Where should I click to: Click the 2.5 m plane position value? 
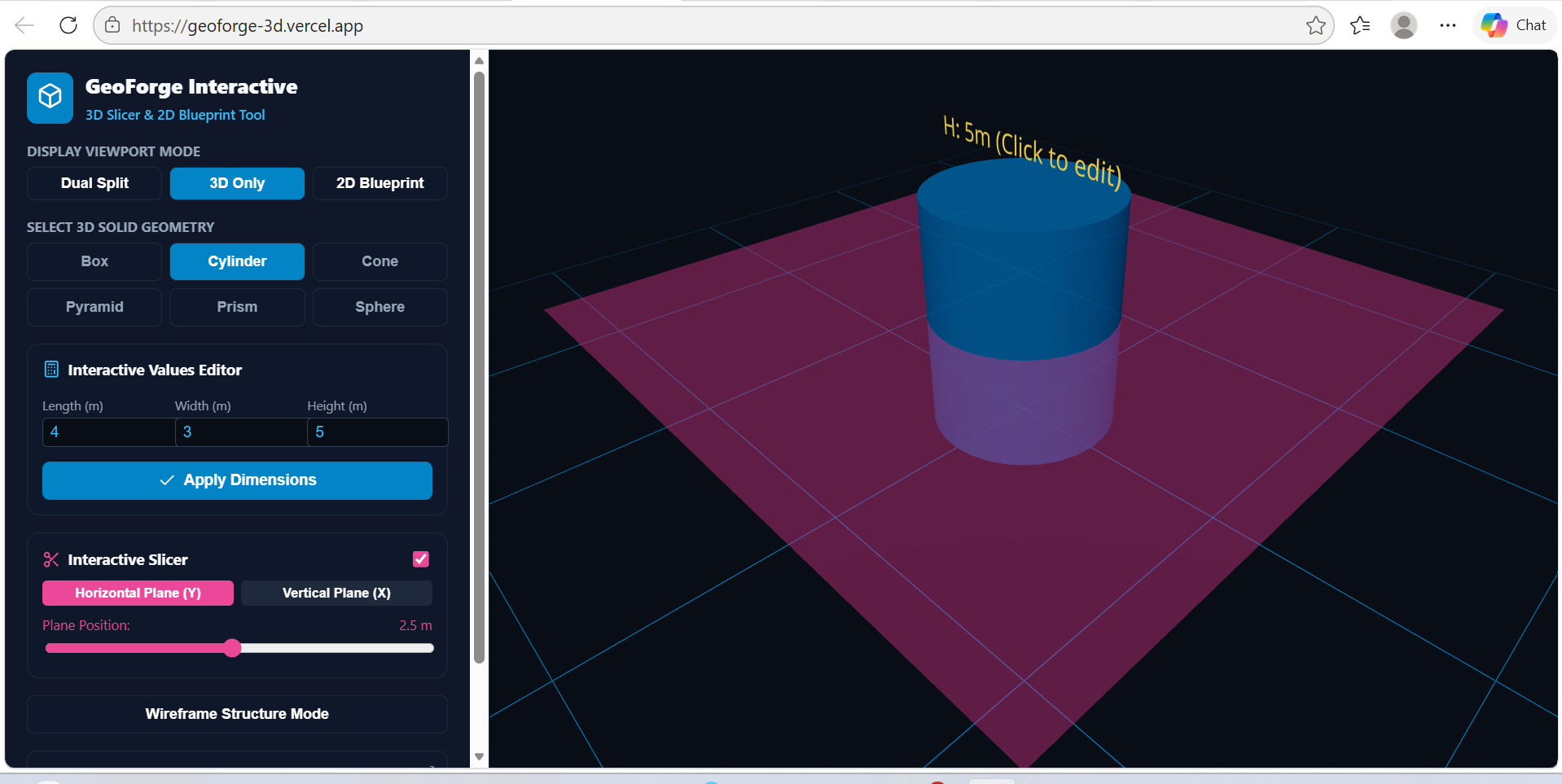[x=415, y=625]
